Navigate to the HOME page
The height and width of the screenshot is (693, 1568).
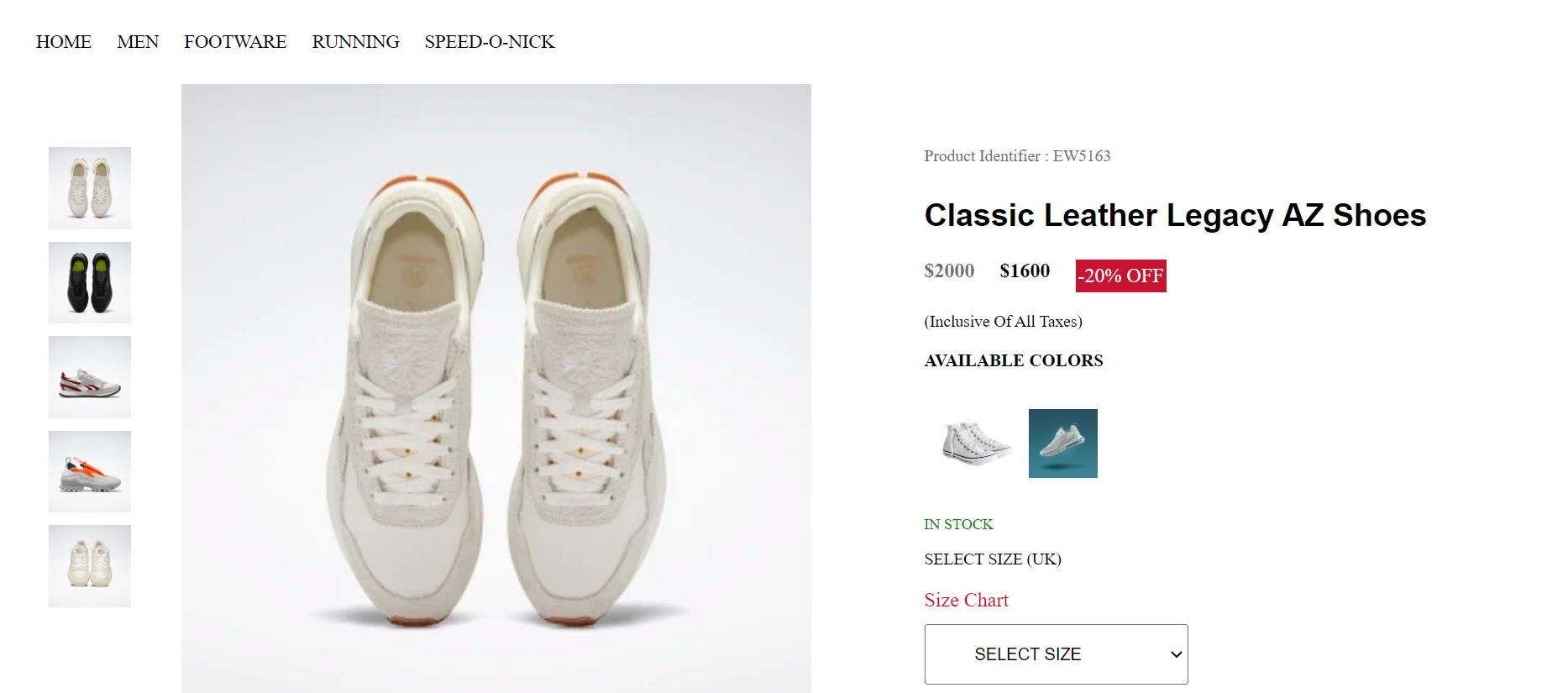[63, 41]
